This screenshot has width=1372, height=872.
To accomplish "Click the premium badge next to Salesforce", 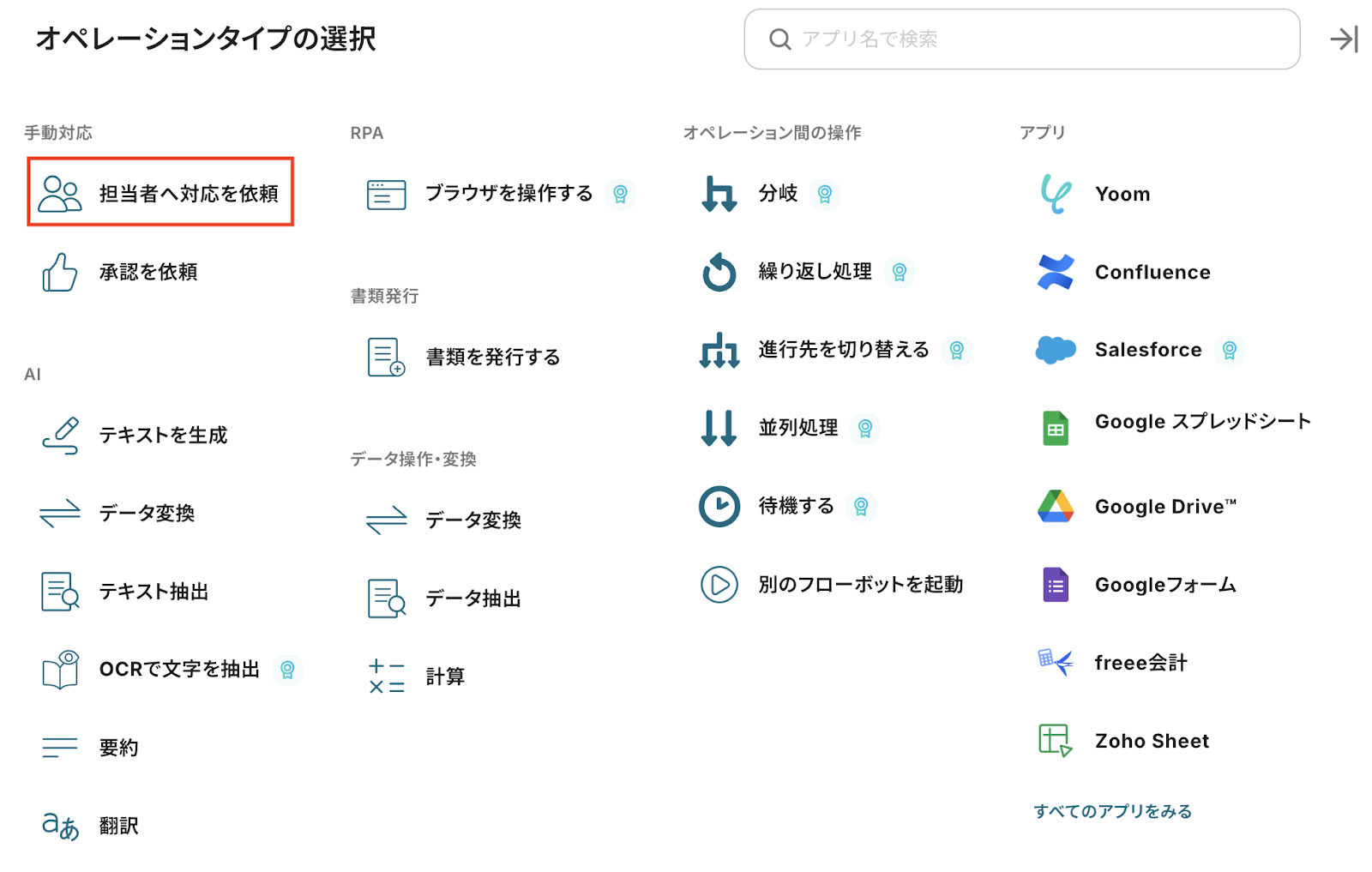I will [1229, 350].
